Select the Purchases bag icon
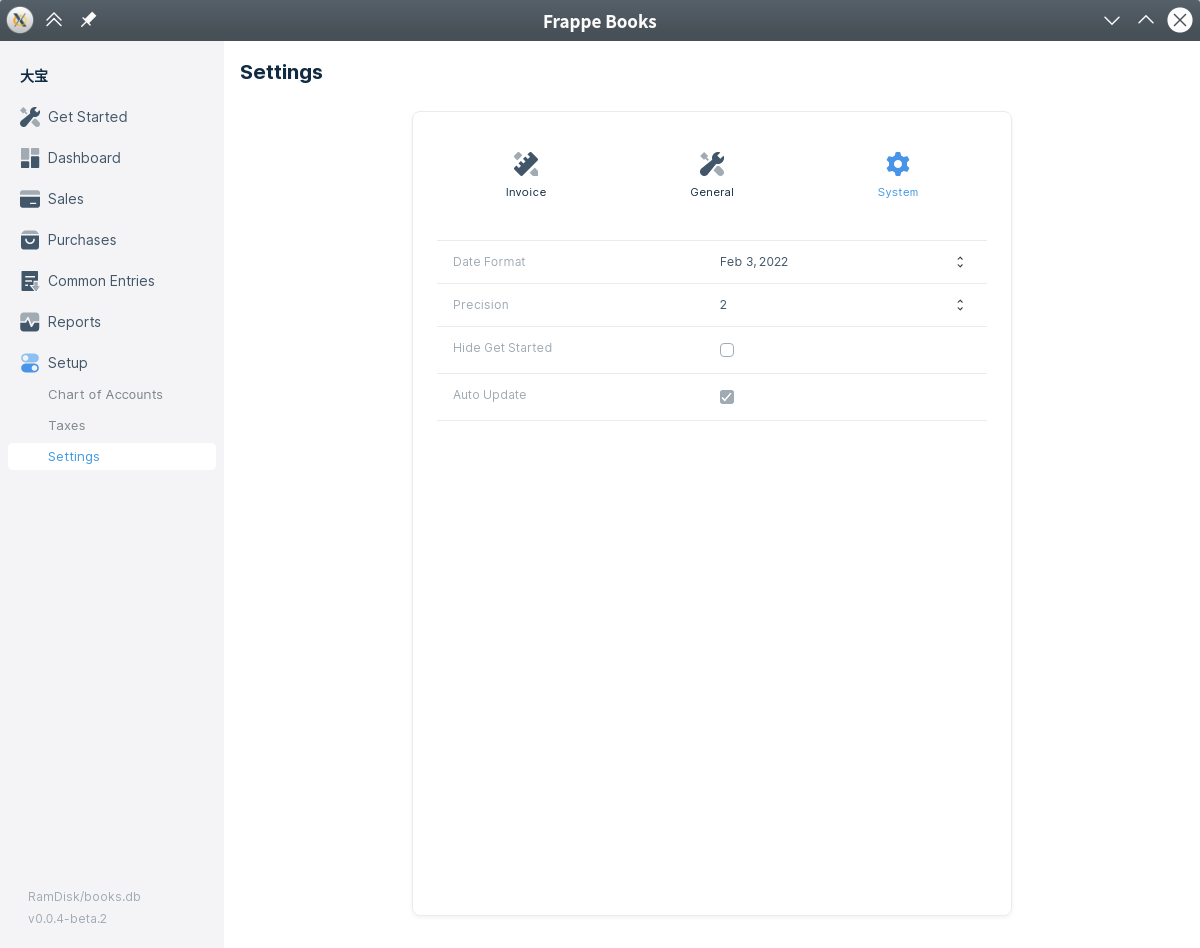Image resolution: width=1200 pixels, height=948 pixels. coord(30,240)
